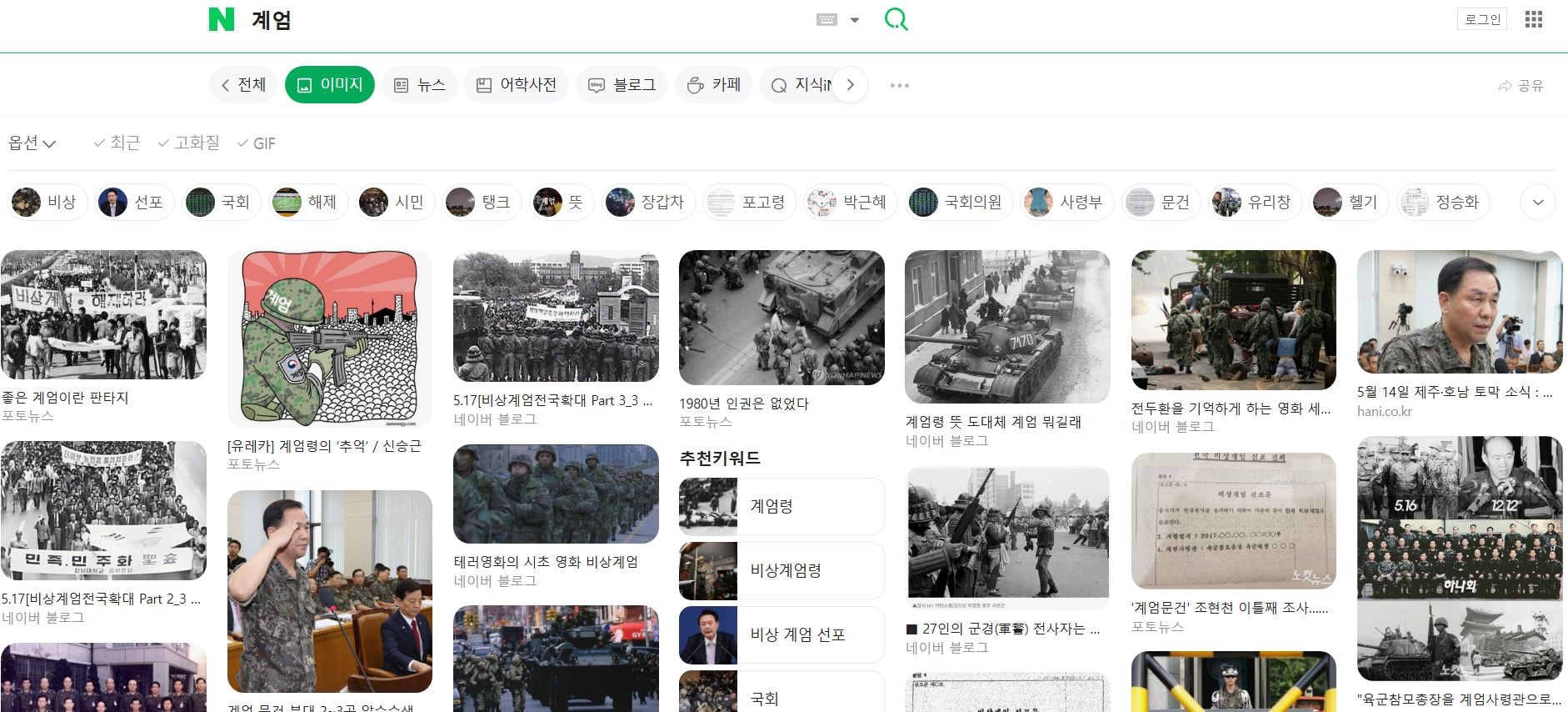Open the 블로그 tab

point(622,85)
